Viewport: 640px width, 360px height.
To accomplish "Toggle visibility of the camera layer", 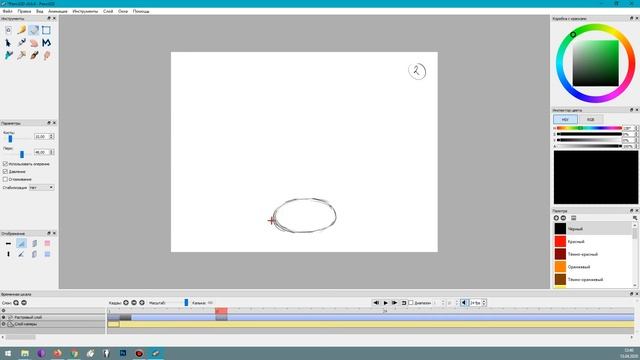I will point(4,324).
